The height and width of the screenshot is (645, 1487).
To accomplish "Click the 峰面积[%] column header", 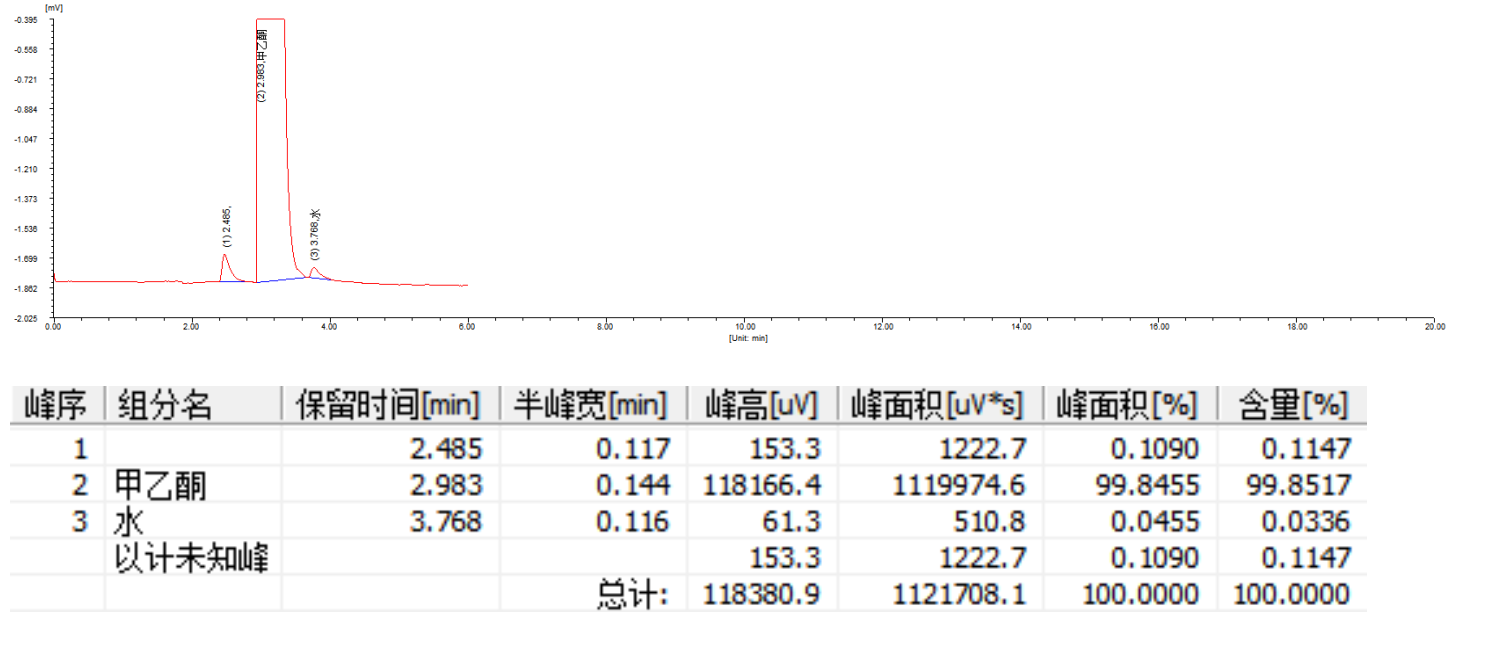I will pos(1127,405).
